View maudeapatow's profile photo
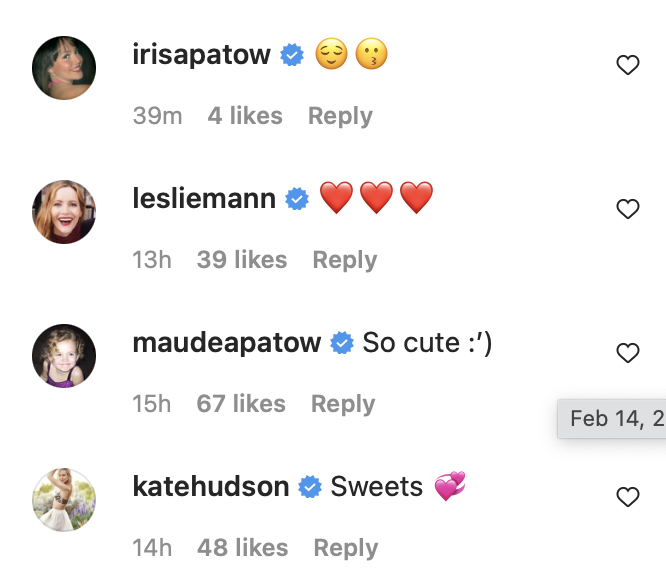The height and width of the screenshot is (574, 666). 65,356
